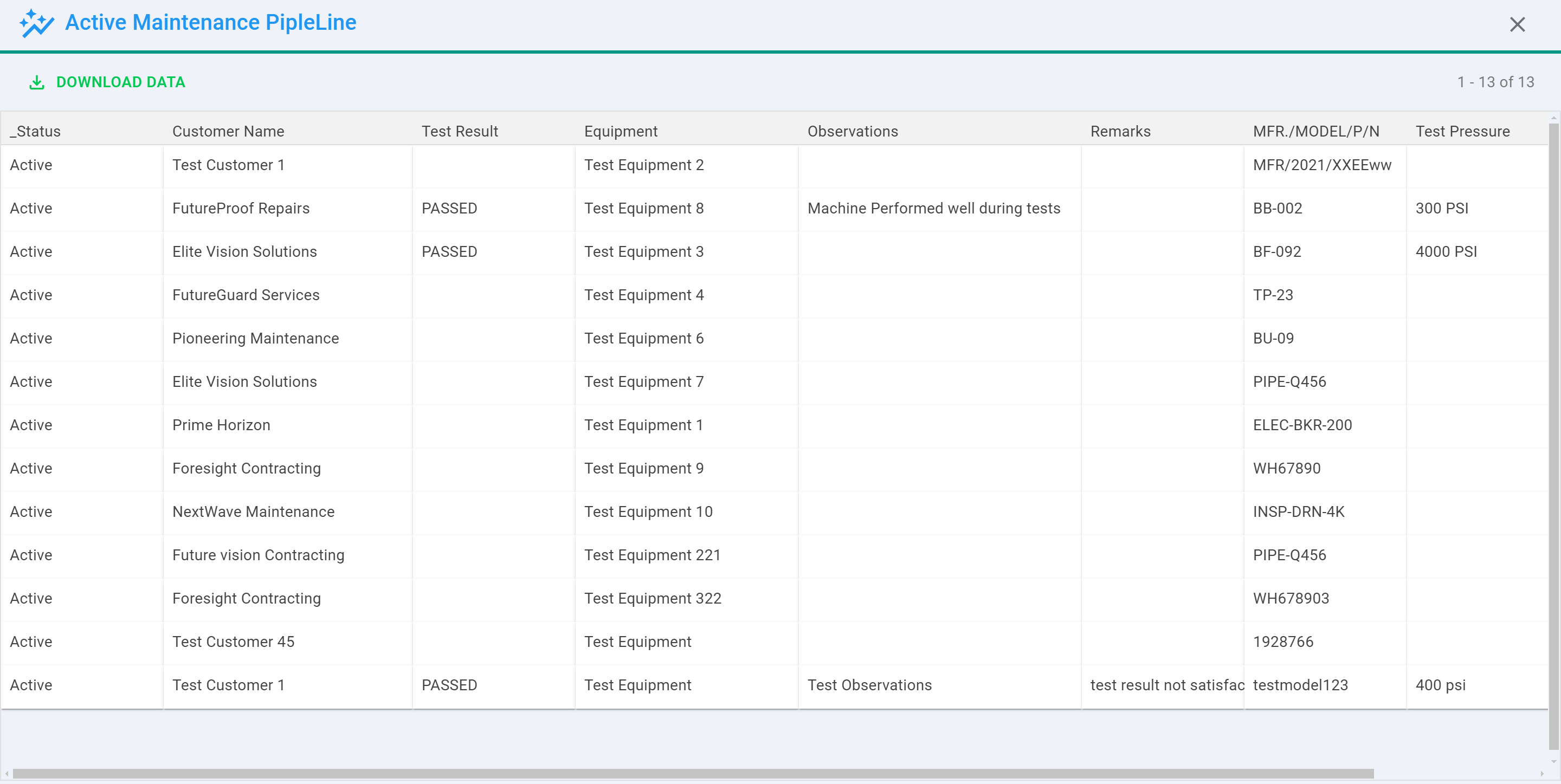Click the BF-092 model cell
This screenshot has height=784, width=1561.
(x=1325, y=251)
